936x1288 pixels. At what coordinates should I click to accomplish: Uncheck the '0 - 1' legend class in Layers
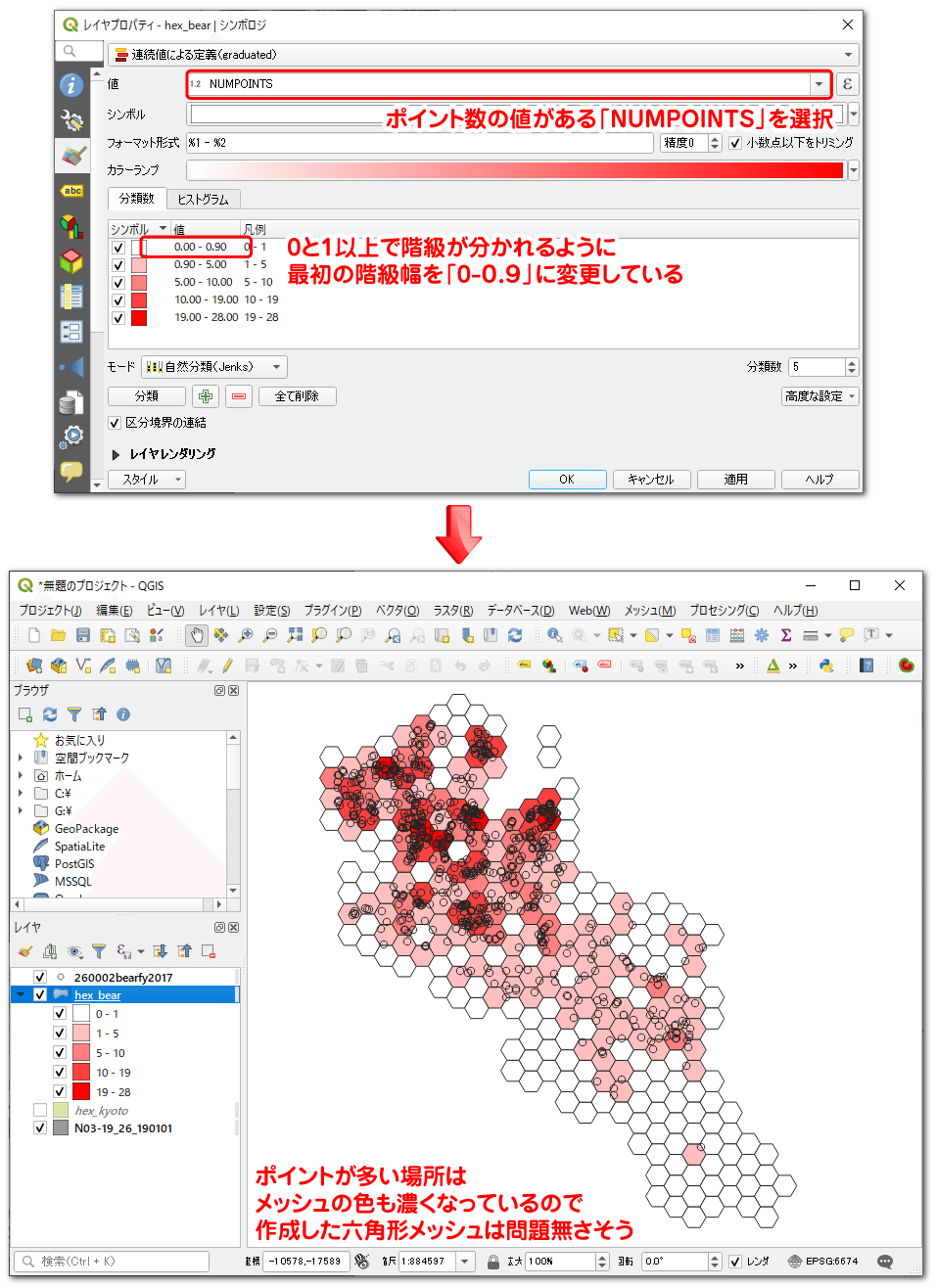pos(60,1013)
